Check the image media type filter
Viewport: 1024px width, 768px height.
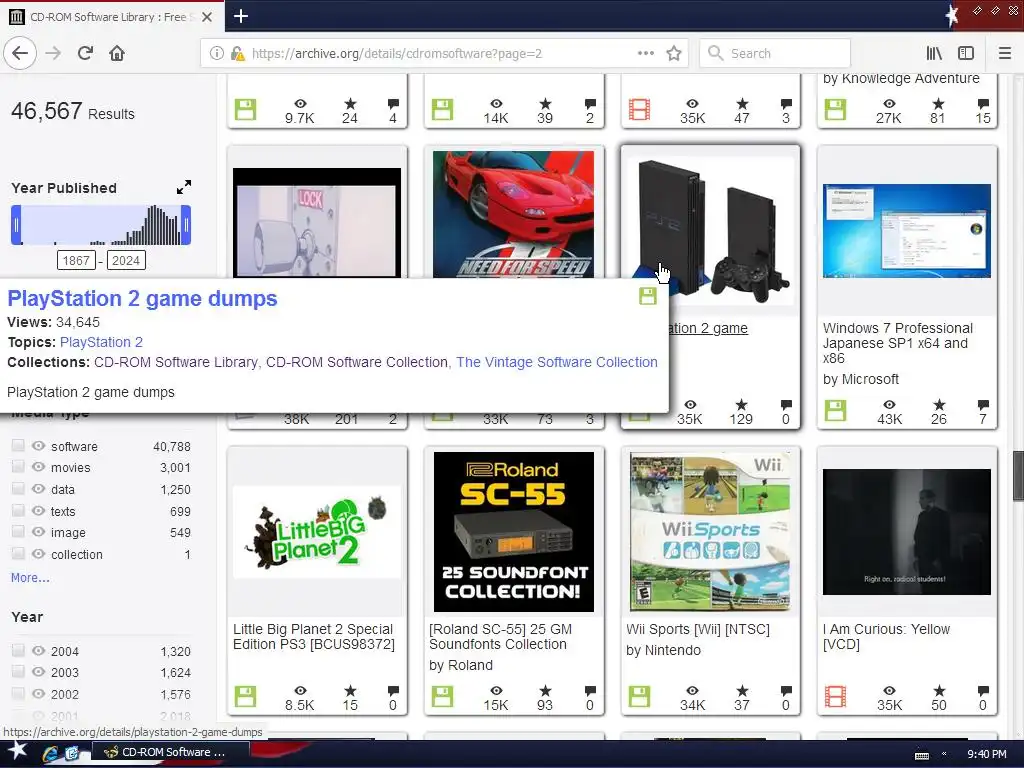point(18,532)
